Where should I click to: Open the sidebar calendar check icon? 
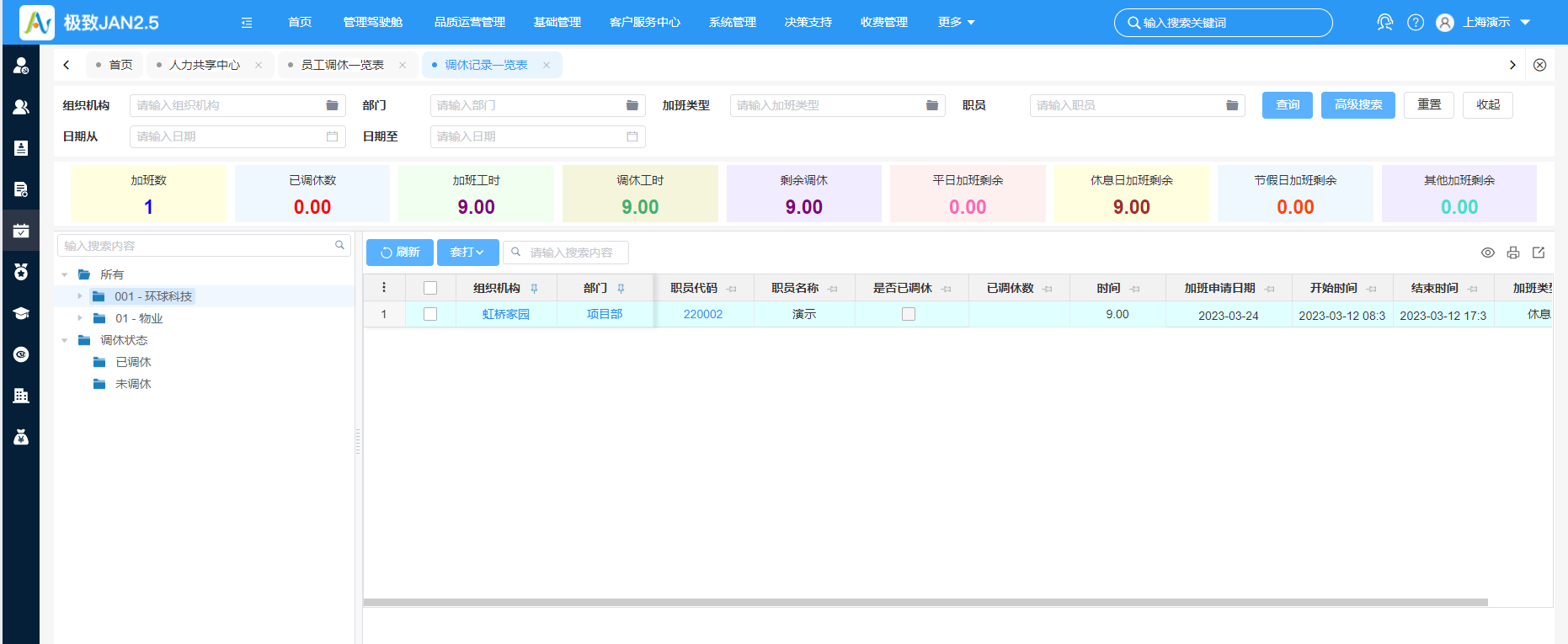click(21, 231)
